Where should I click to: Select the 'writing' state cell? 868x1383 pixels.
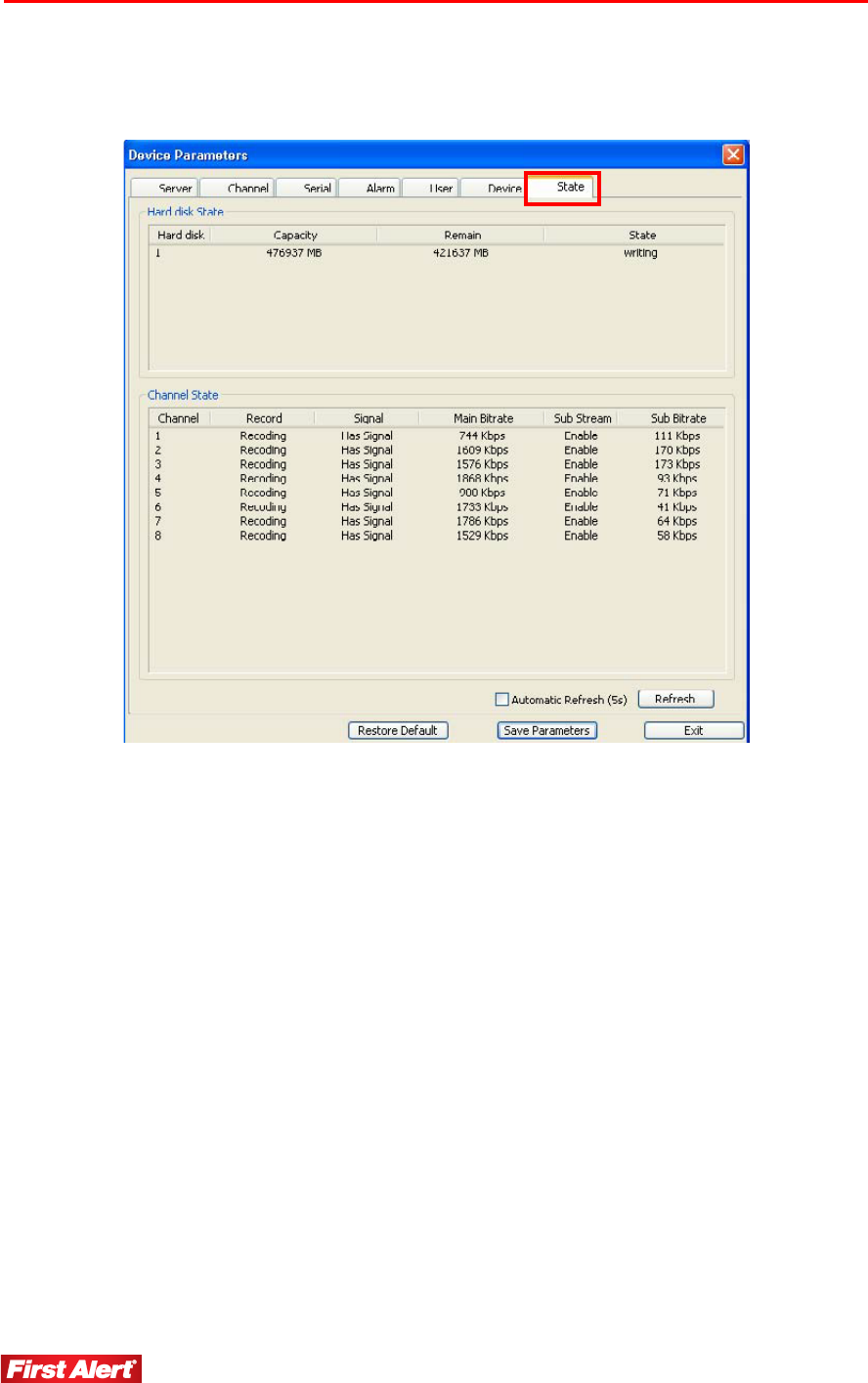tap(641, 253)
